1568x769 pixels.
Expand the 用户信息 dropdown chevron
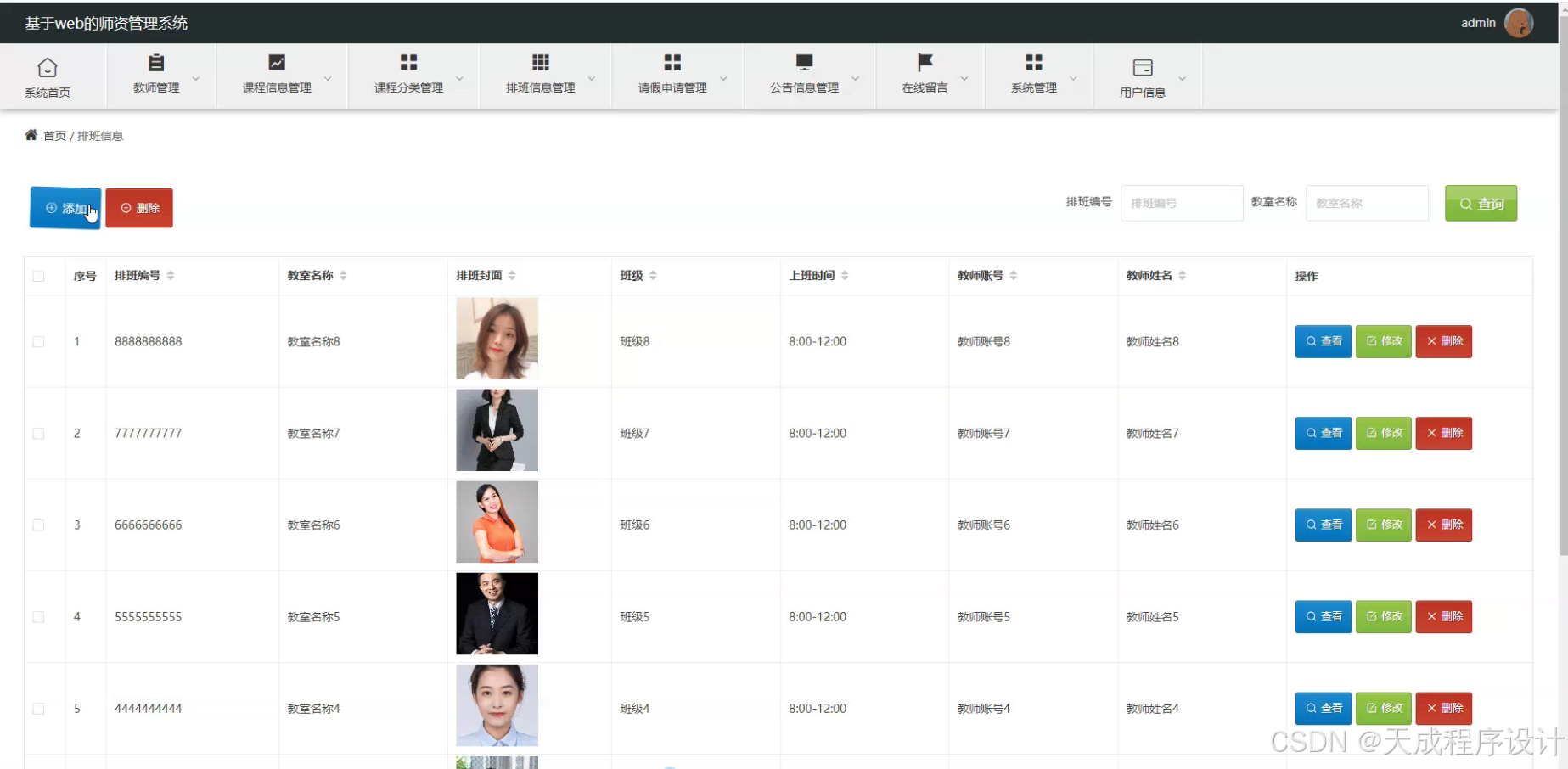[x=1183, y=78]
